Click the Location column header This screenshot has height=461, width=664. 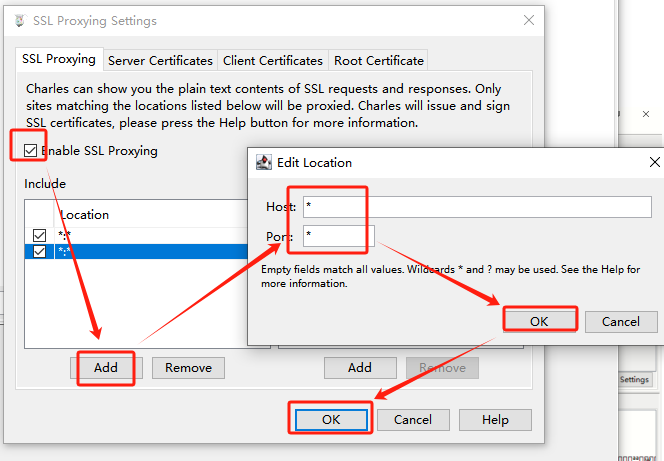pos(150,215)
